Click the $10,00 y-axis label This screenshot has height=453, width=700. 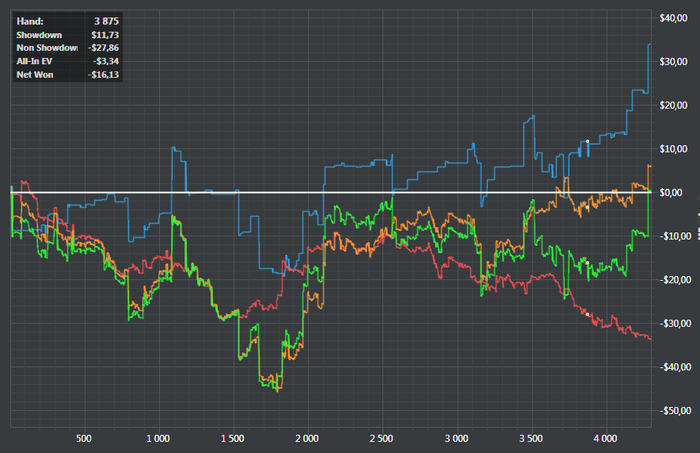pos(673,149)
